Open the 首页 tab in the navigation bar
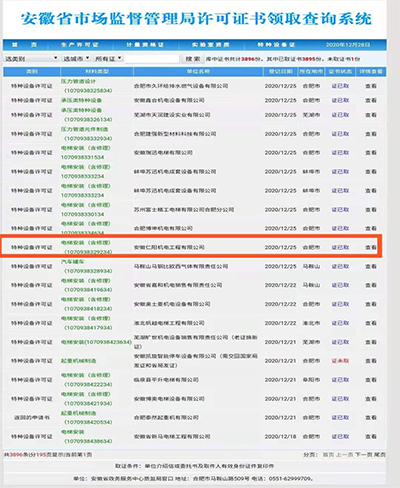 point(24,45)
